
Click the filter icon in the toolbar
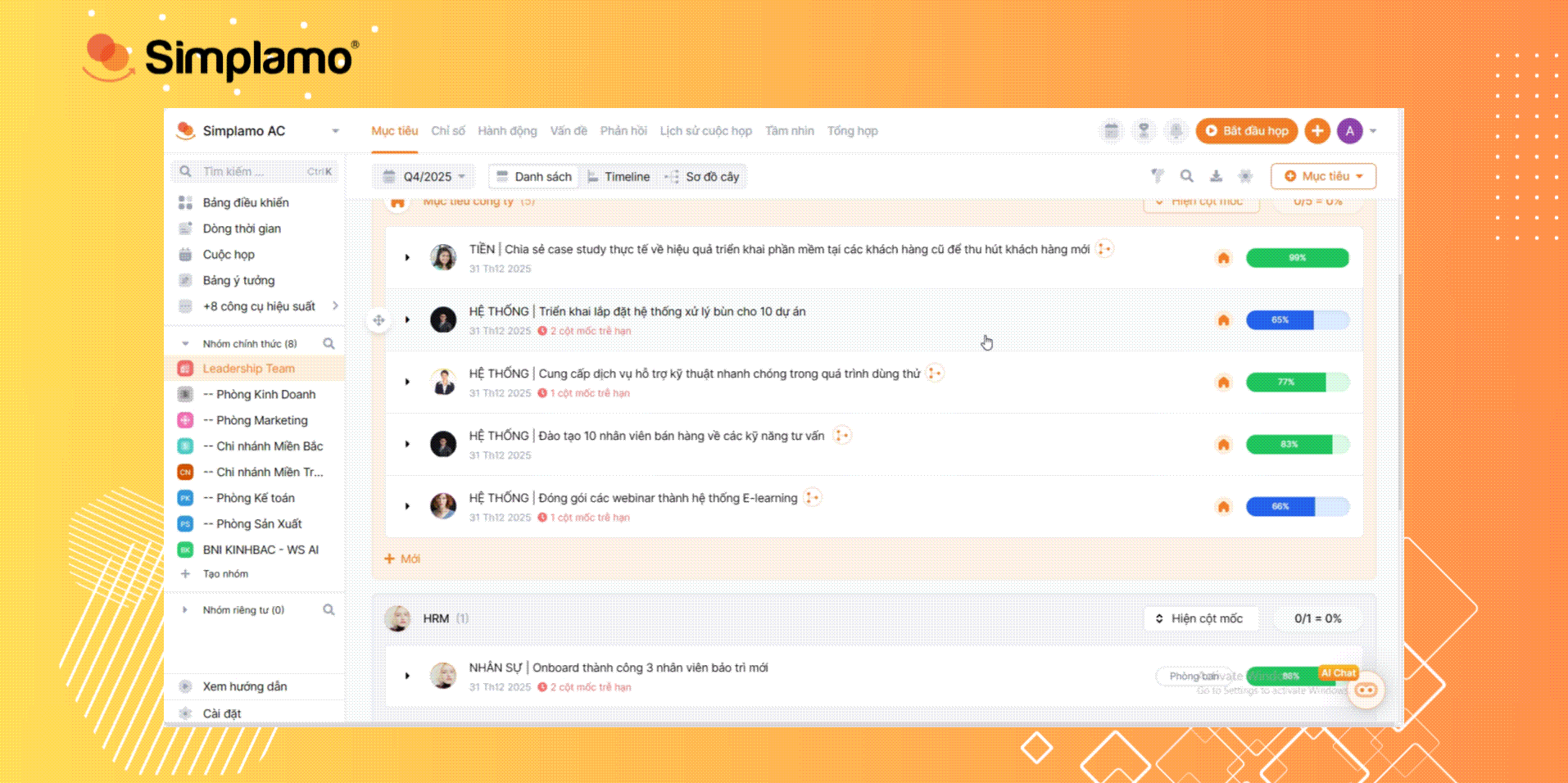[1157, 176]
